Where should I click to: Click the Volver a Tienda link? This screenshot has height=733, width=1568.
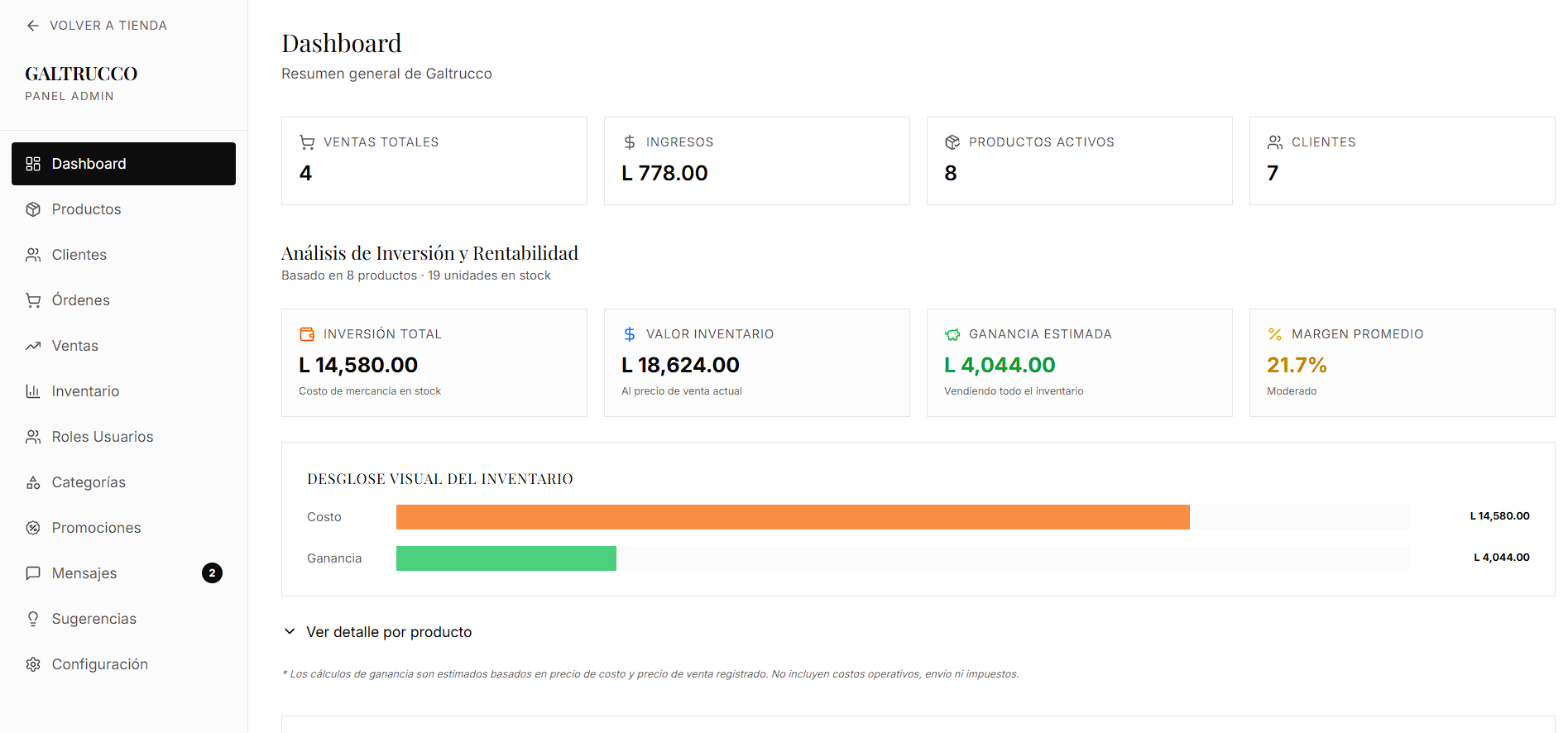[108, 26]
